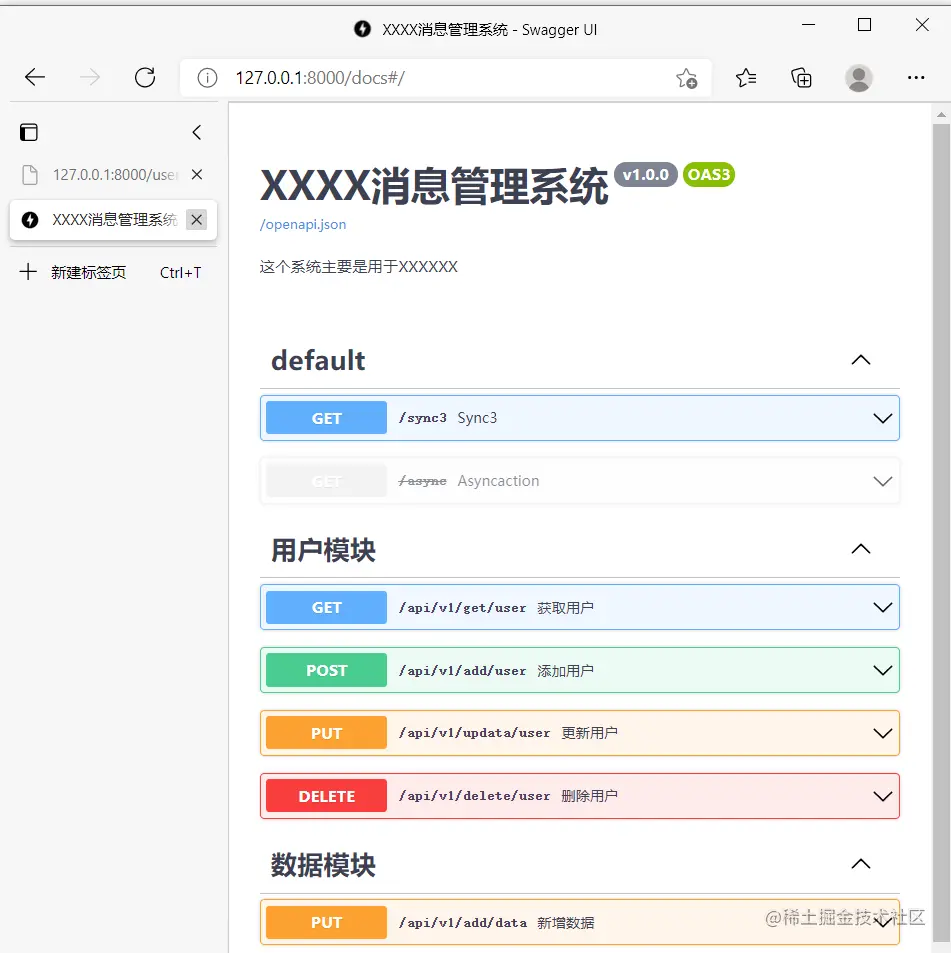This screenshot has height=953, width=951.
Task: View site information icon in address bar
Action: tap(207, 78)
